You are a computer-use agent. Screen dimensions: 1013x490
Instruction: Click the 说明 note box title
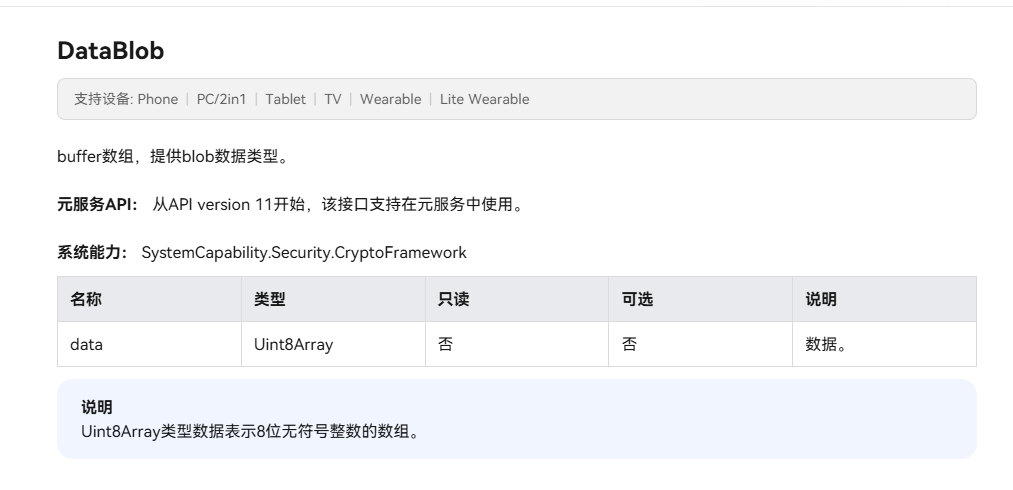(97, 407)
